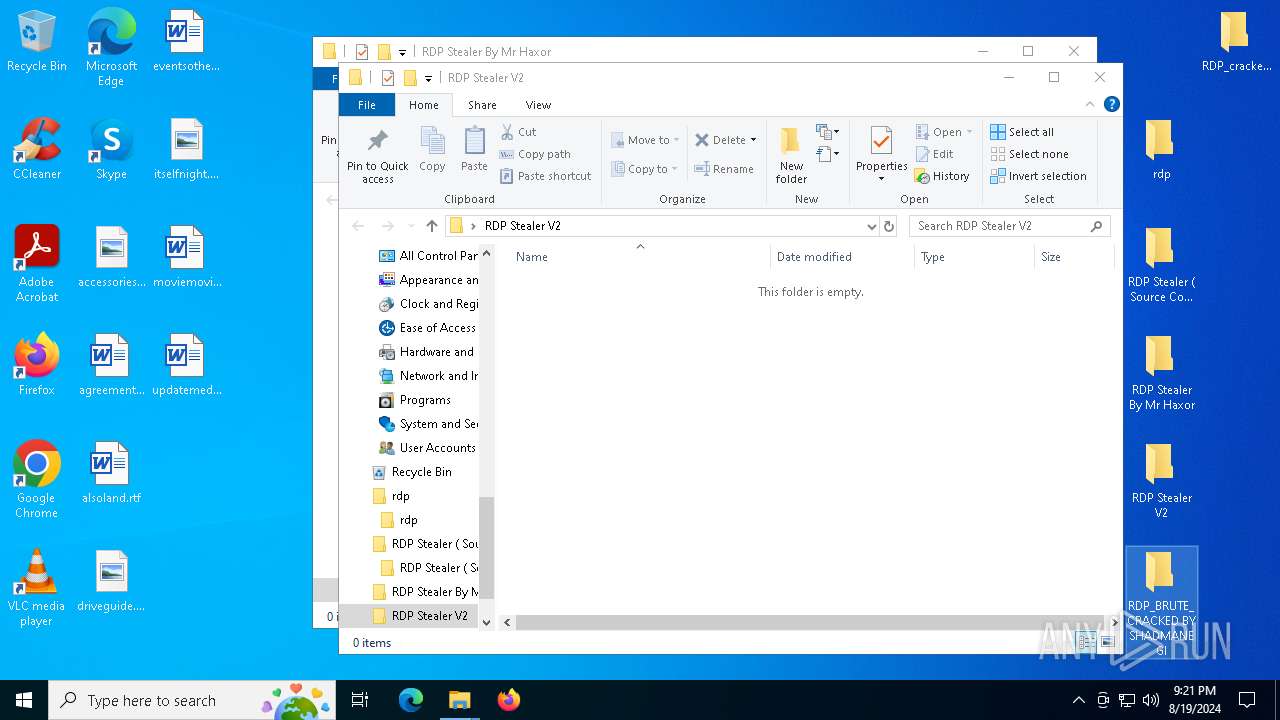Sort by the Name column header
1280x720 pixels.
[640, 257]
